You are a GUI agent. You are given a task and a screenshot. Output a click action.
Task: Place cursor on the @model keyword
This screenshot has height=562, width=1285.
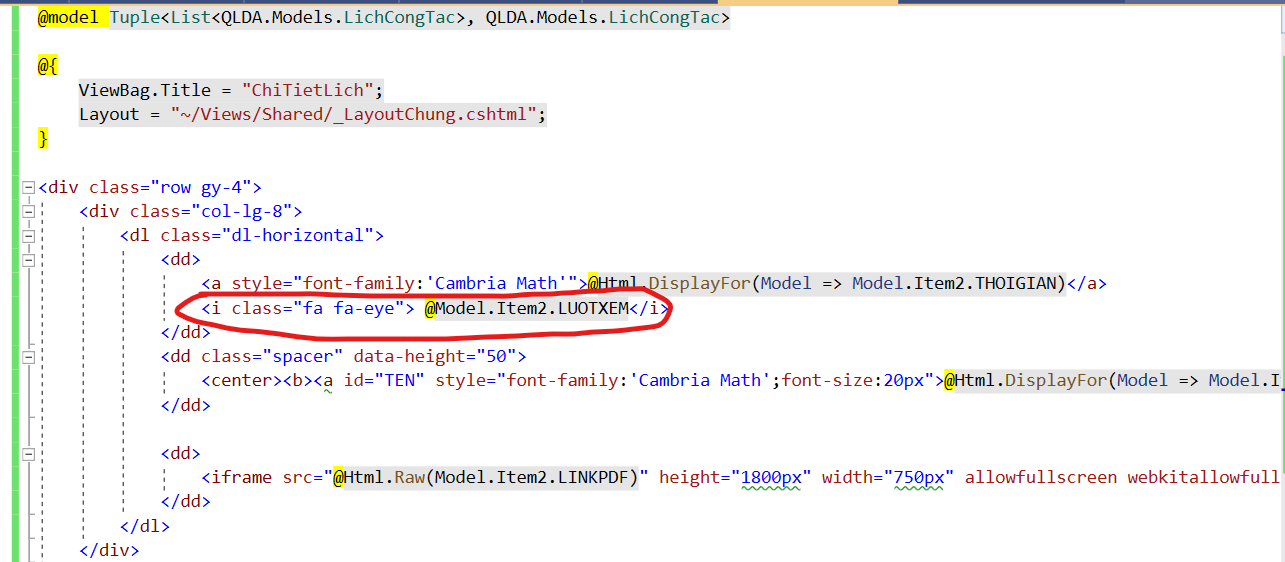coord(69,18)
